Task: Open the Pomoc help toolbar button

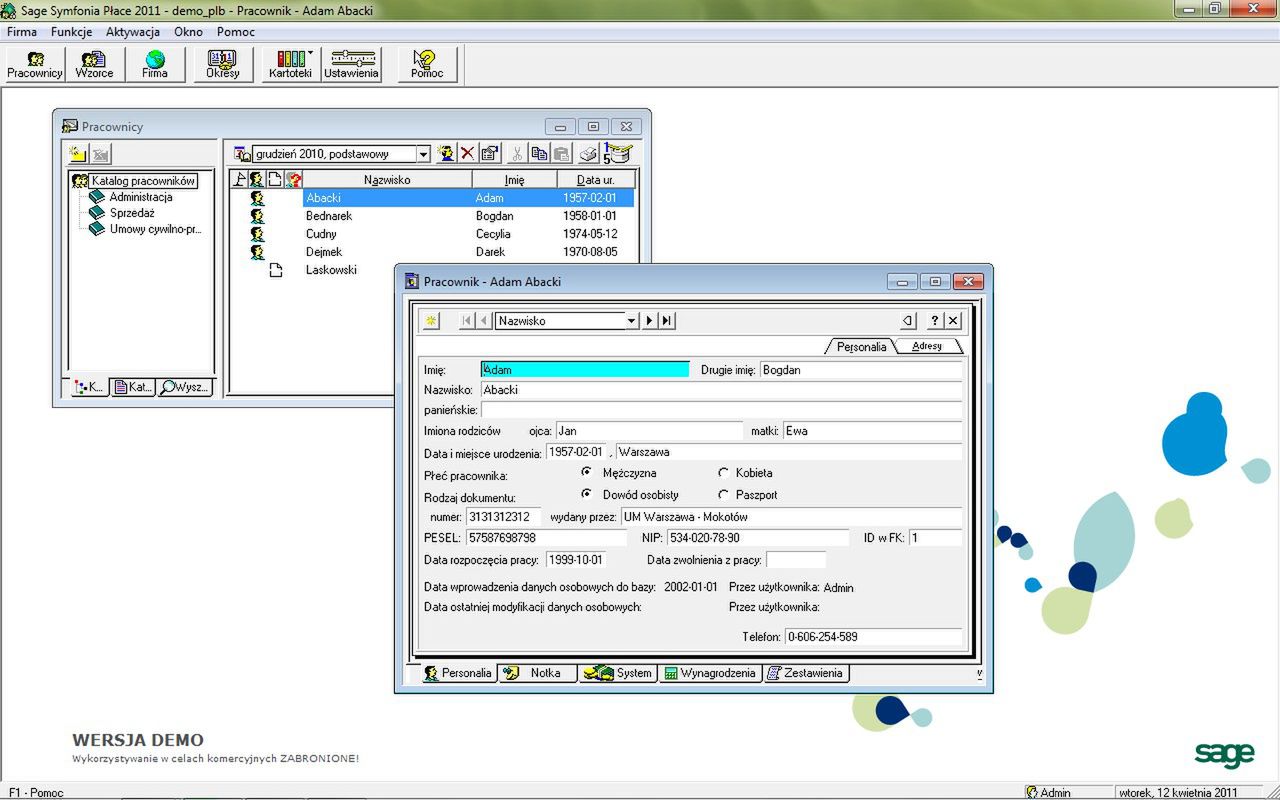Action: (x=427, y=65)
